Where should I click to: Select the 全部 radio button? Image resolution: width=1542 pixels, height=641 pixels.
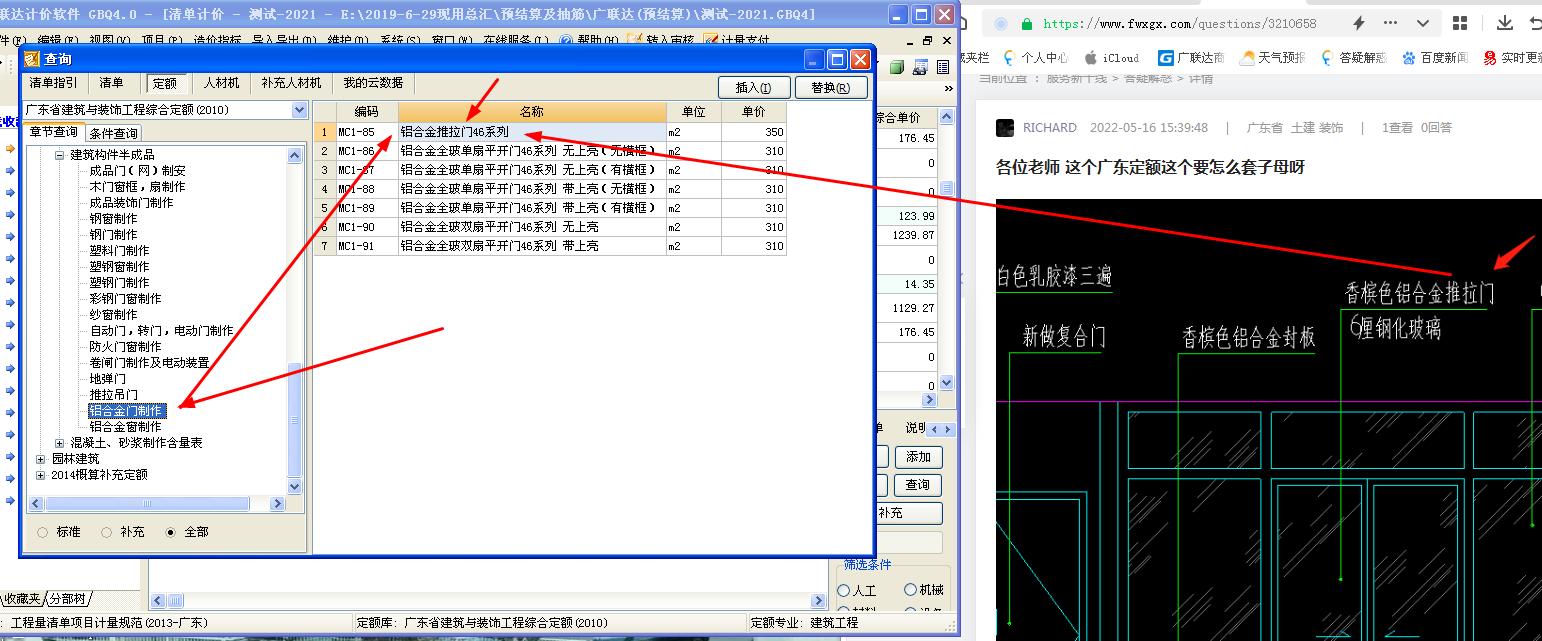170,532
